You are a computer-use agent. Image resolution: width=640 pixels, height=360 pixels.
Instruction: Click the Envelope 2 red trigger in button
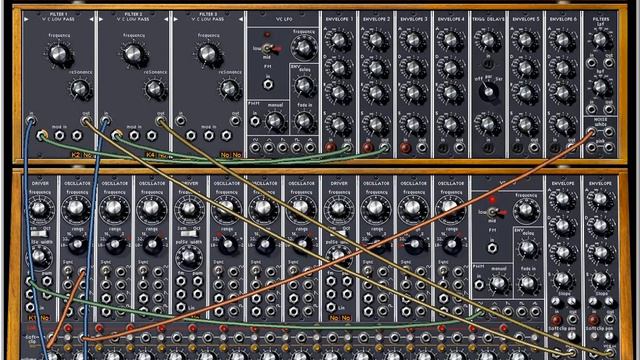point(367,147)
